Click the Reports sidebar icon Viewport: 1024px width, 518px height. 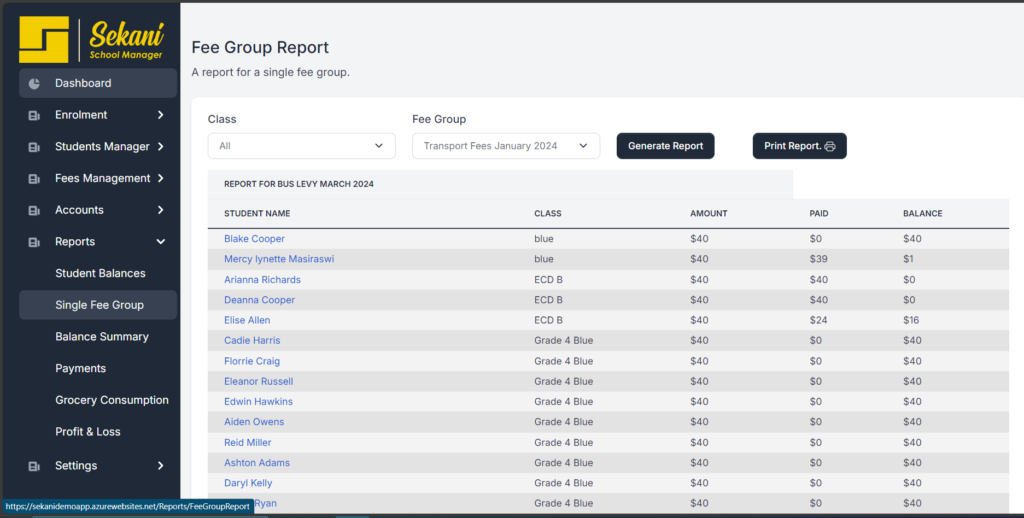pyautogui.click(x=34, y=242)
